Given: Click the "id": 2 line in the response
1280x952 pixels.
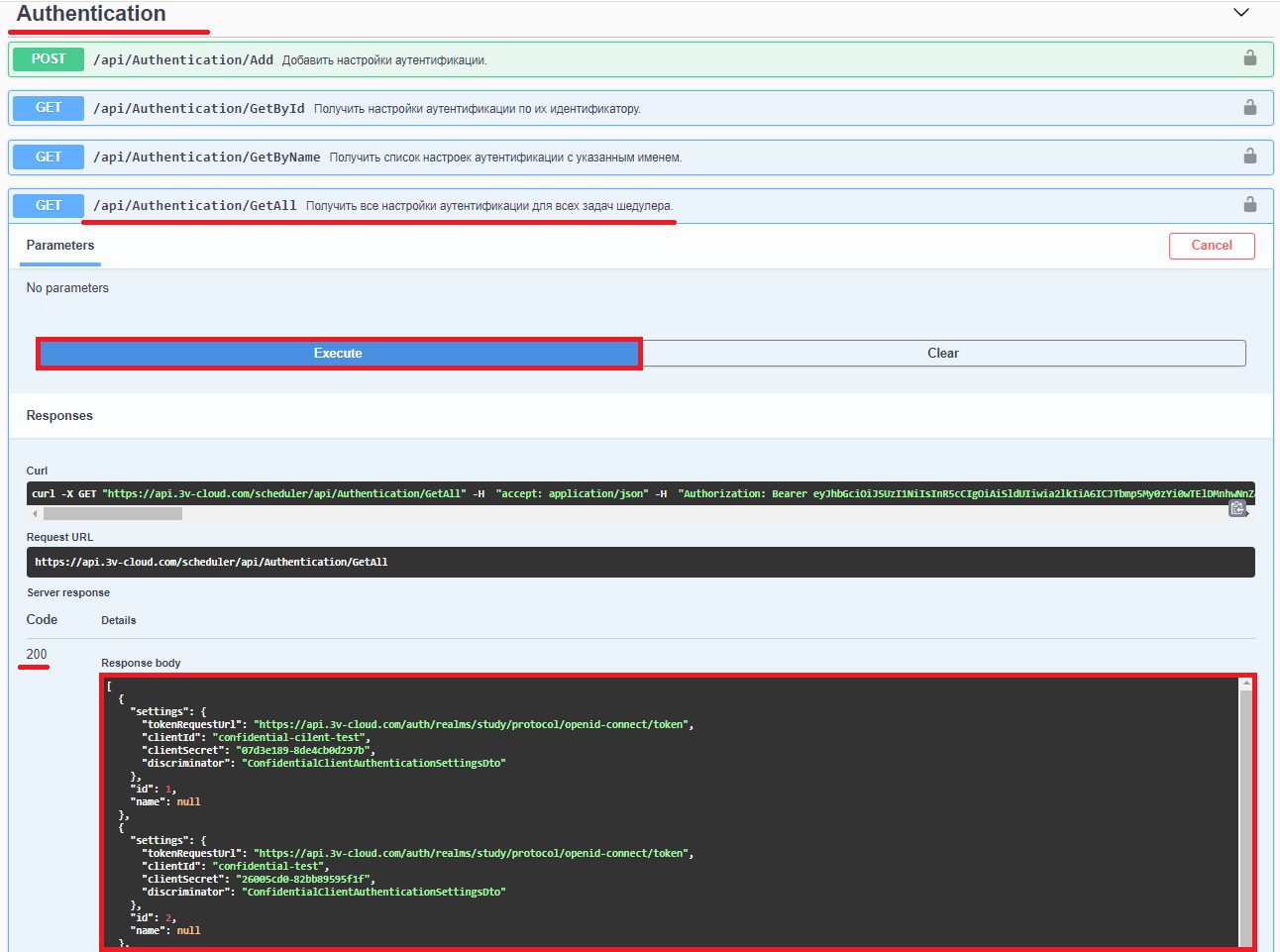Looking at the screenshot, I should [x=154, y=917].
